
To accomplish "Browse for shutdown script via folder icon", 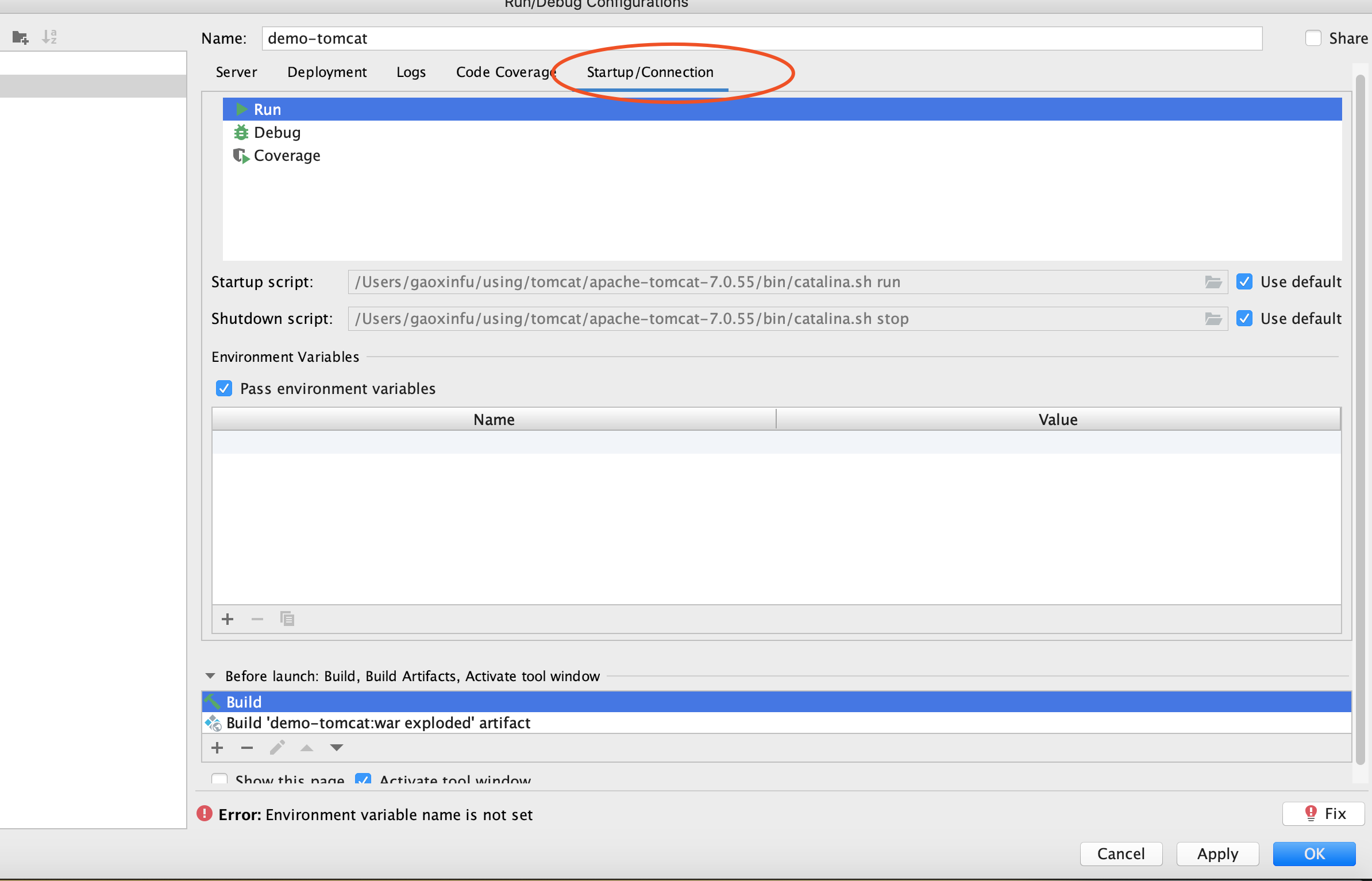I will pos(1213,319).
